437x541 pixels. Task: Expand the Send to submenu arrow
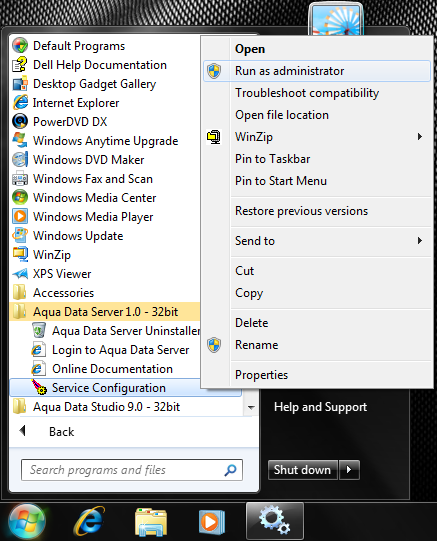point(420,240)
